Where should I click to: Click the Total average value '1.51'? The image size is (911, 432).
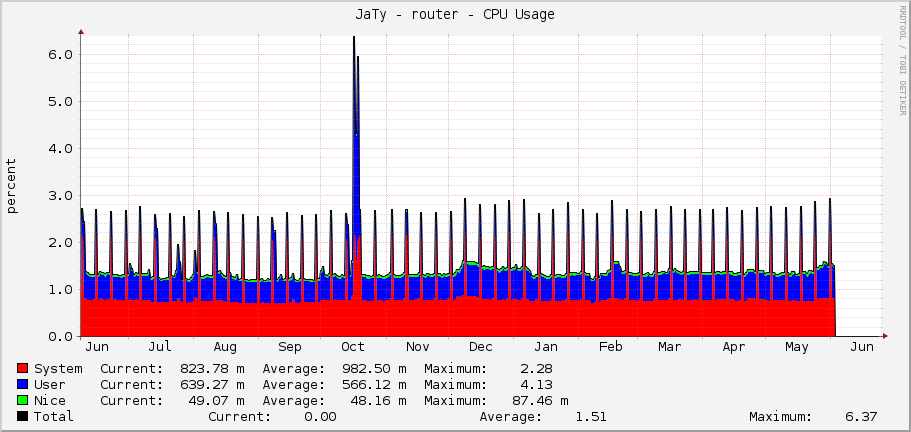tap(591, 416)
